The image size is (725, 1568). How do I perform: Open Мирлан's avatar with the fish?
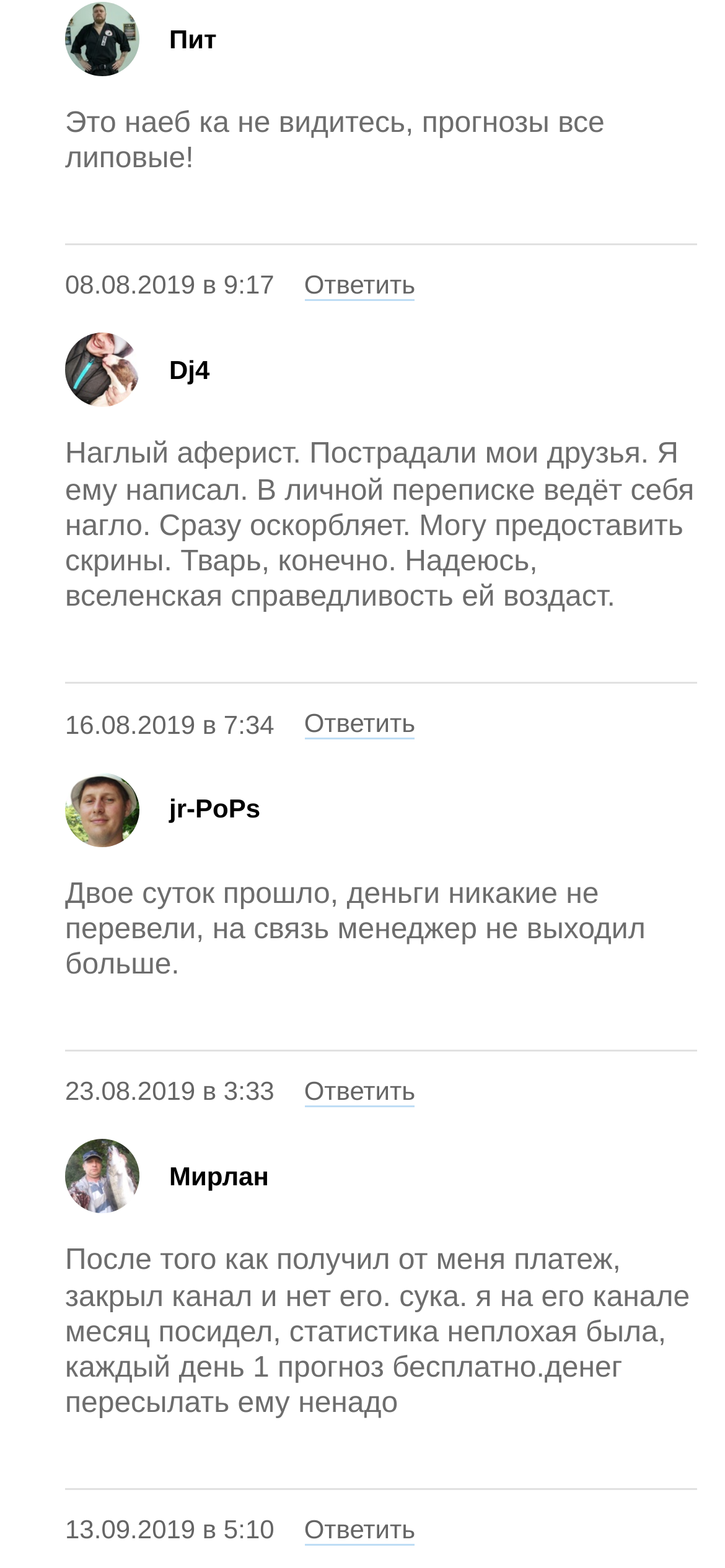pyautogui.click(x=102, y=1176)
